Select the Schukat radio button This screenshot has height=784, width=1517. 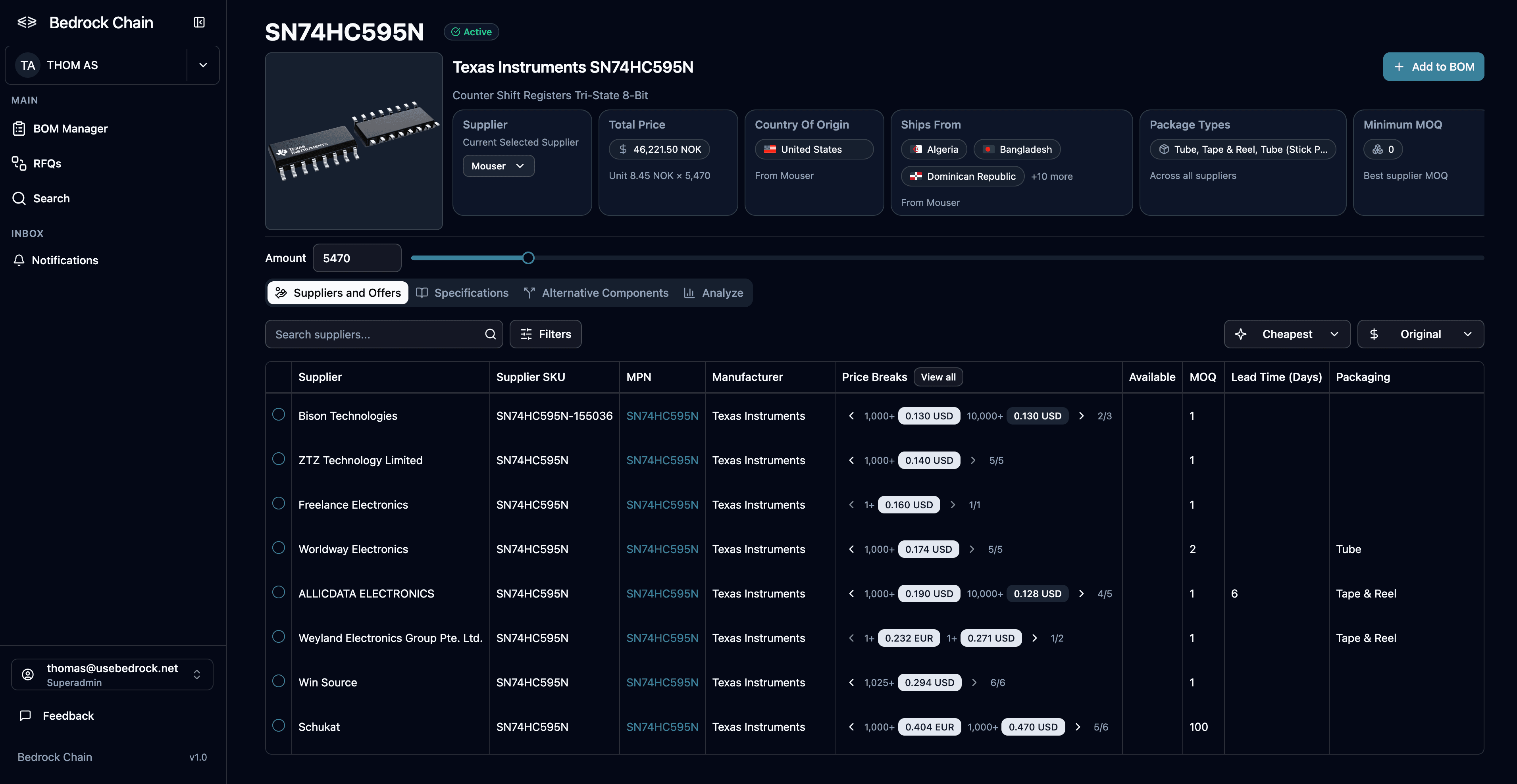[x=279, y=725]
